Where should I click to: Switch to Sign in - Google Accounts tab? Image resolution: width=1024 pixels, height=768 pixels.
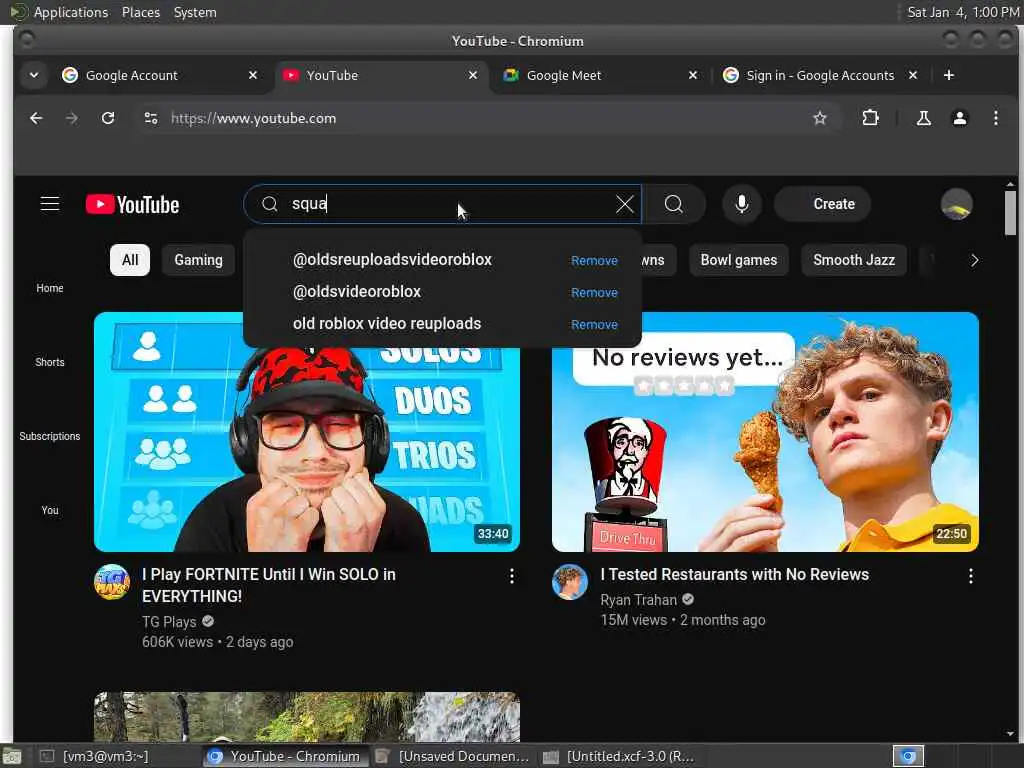pos(820,75)
